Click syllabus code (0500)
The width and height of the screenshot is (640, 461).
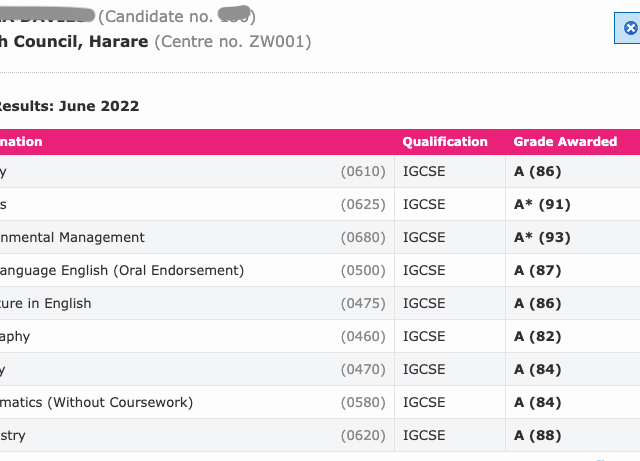click(x=363, y=270)
